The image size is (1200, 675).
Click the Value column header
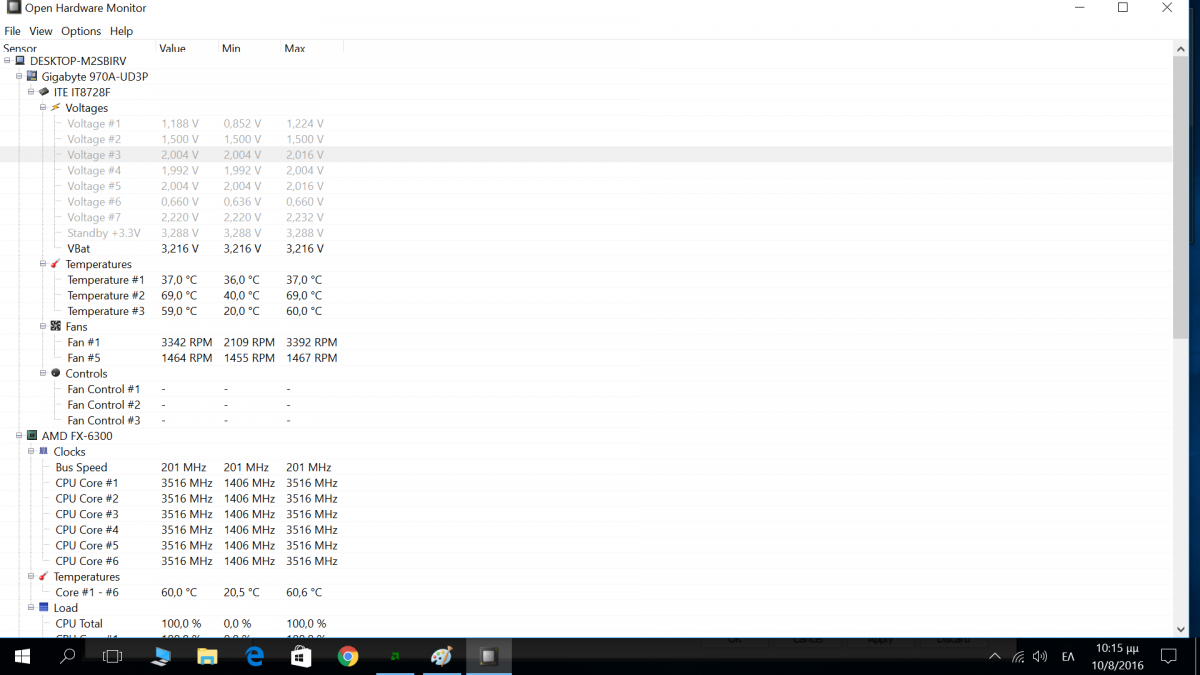[x=187, y=48]
